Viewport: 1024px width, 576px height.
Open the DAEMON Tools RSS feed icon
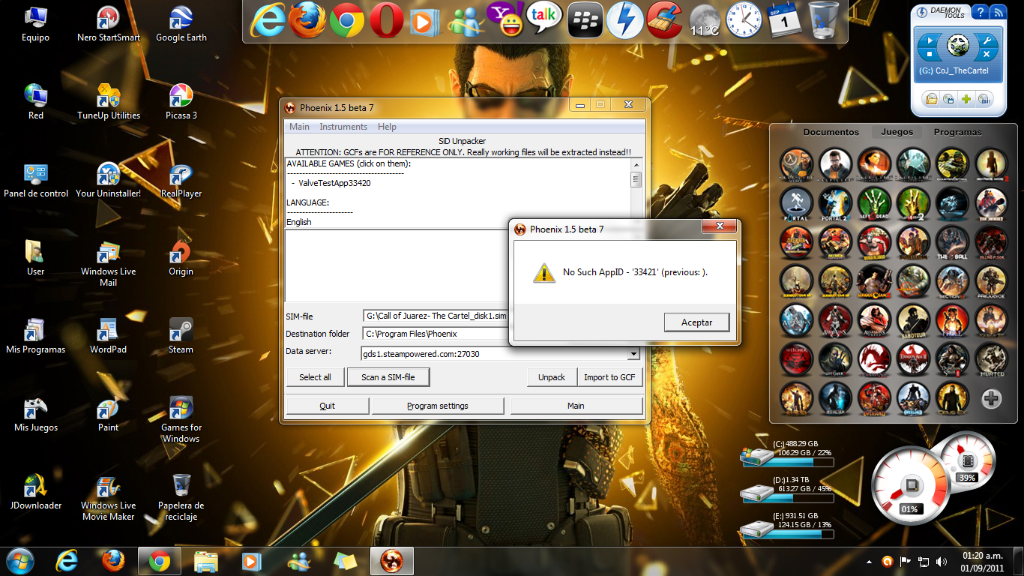pyautogui.click(x=998, y=12)
